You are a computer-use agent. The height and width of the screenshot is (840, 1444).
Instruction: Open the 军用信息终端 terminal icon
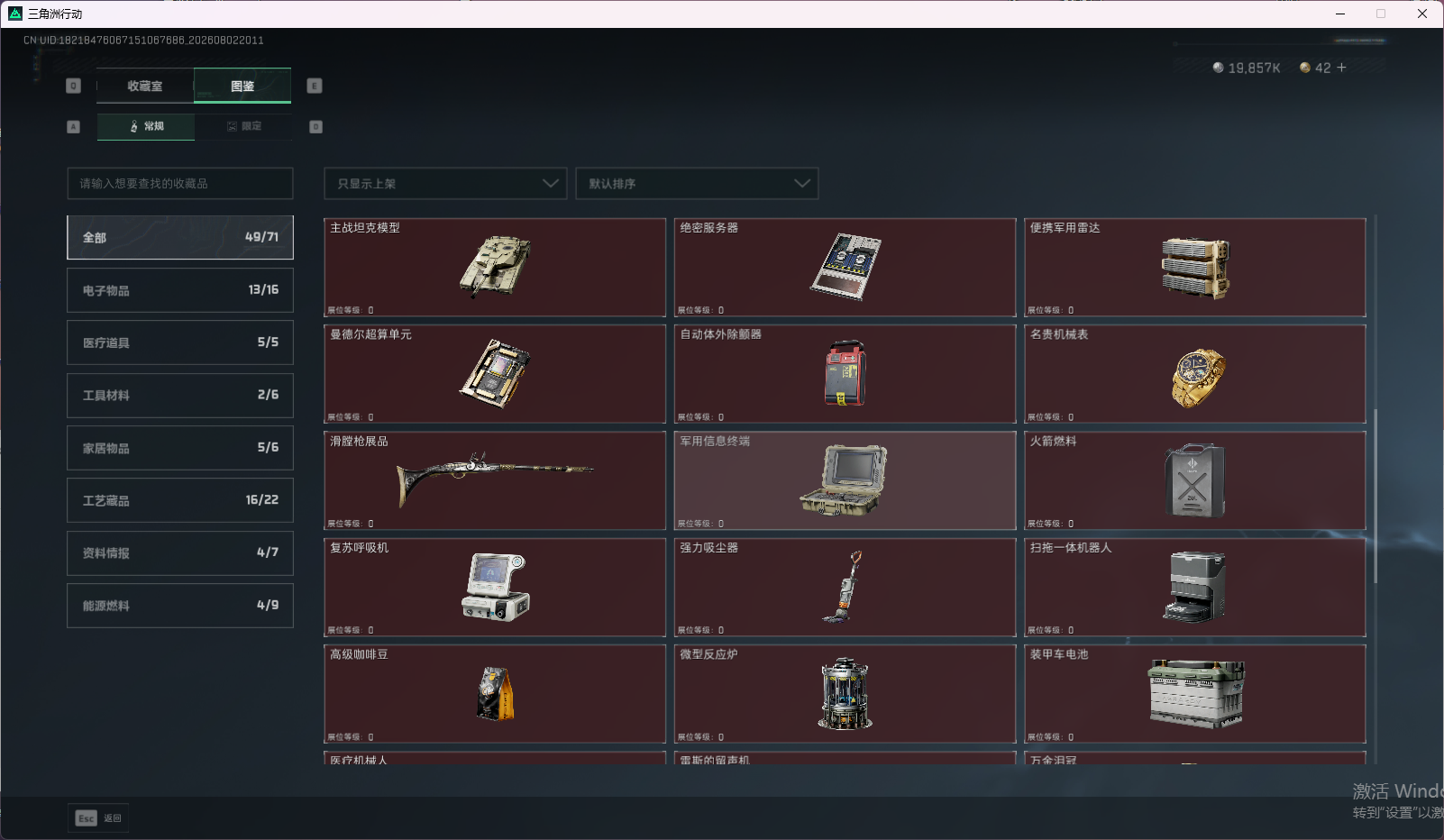pyautogui.click(x=844, y=480)
